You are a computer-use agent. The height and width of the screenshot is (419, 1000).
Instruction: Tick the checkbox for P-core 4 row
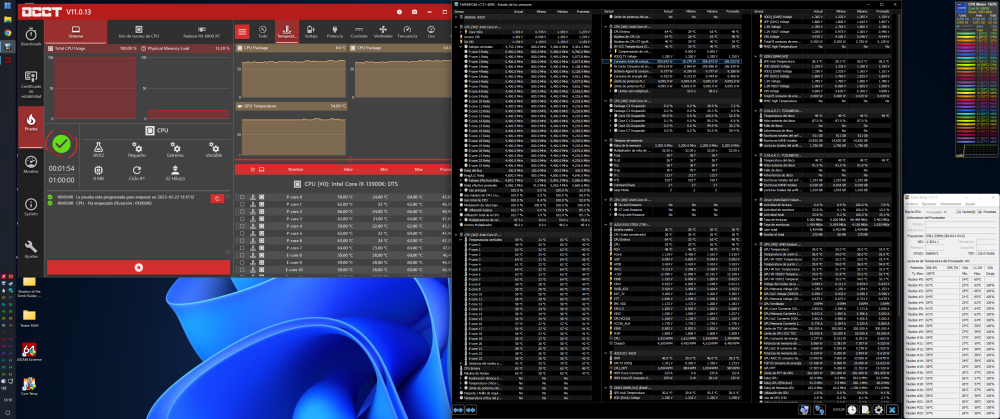[x=242, y=226]
